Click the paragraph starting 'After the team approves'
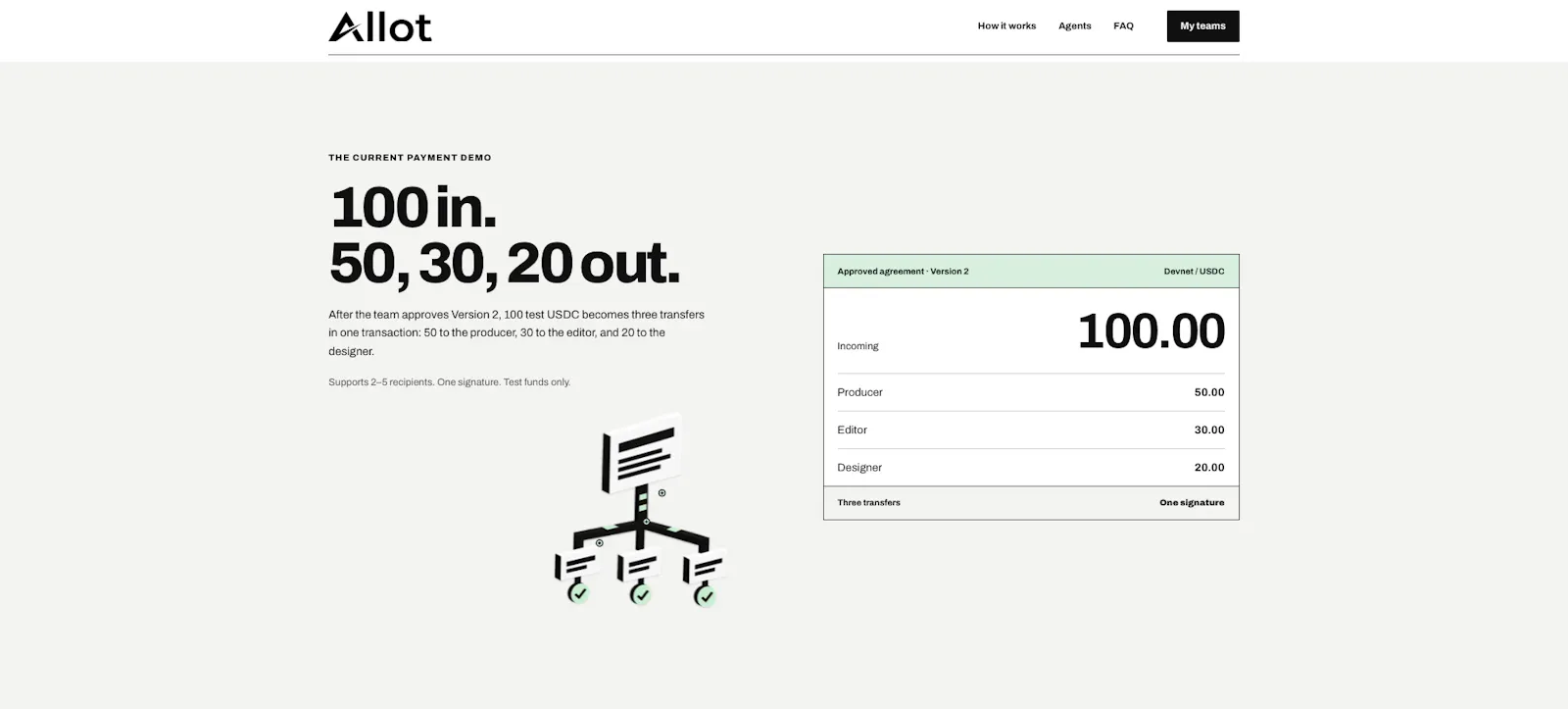 (x=516, y=332)
